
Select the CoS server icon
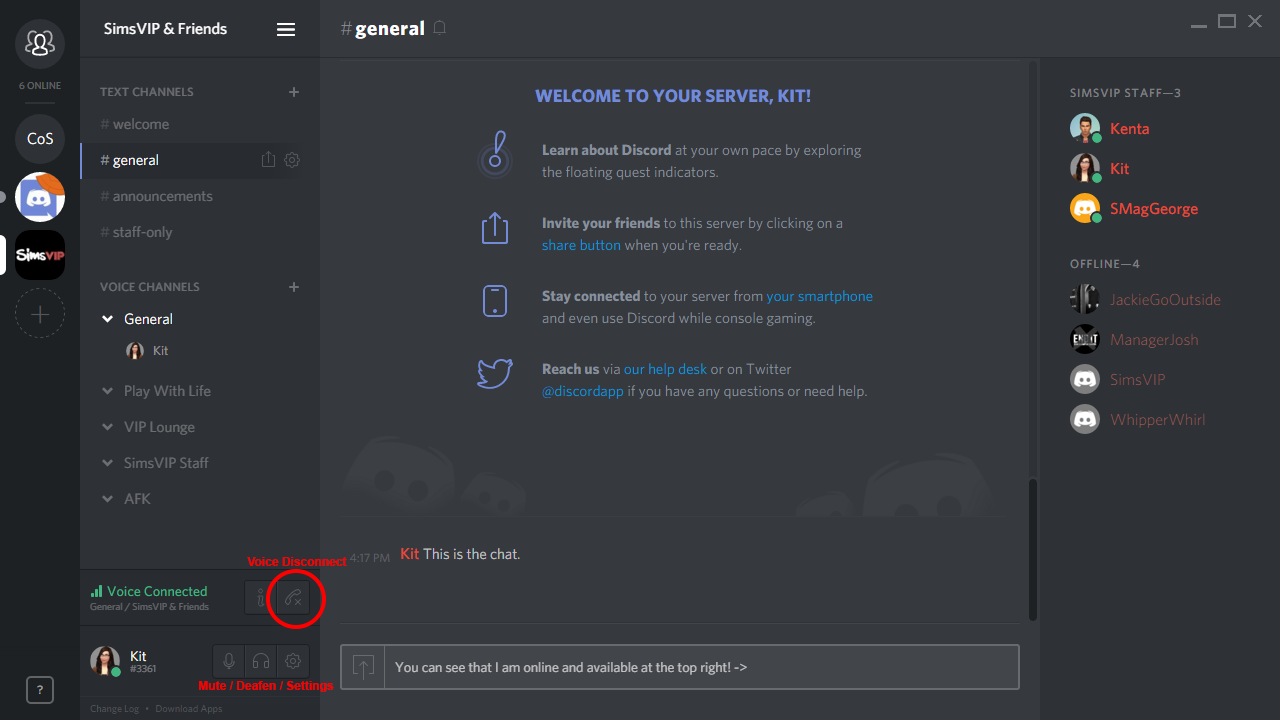click(40, 139)
